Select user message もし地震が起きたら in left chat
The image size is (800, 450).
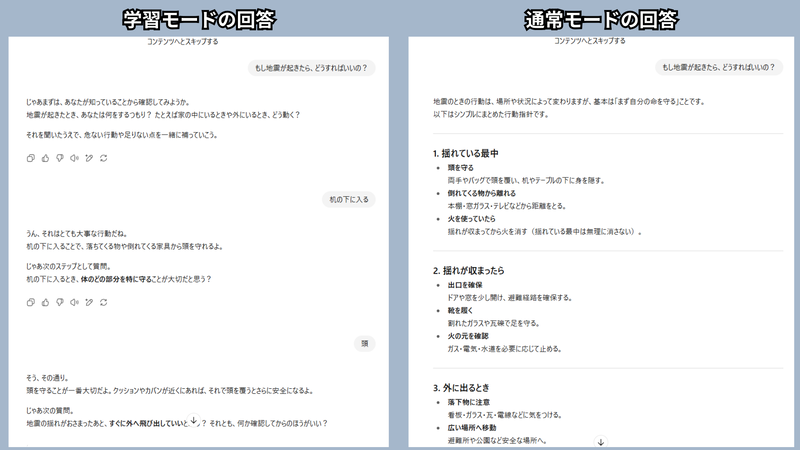pyautogui.click(x=311, y=68)
